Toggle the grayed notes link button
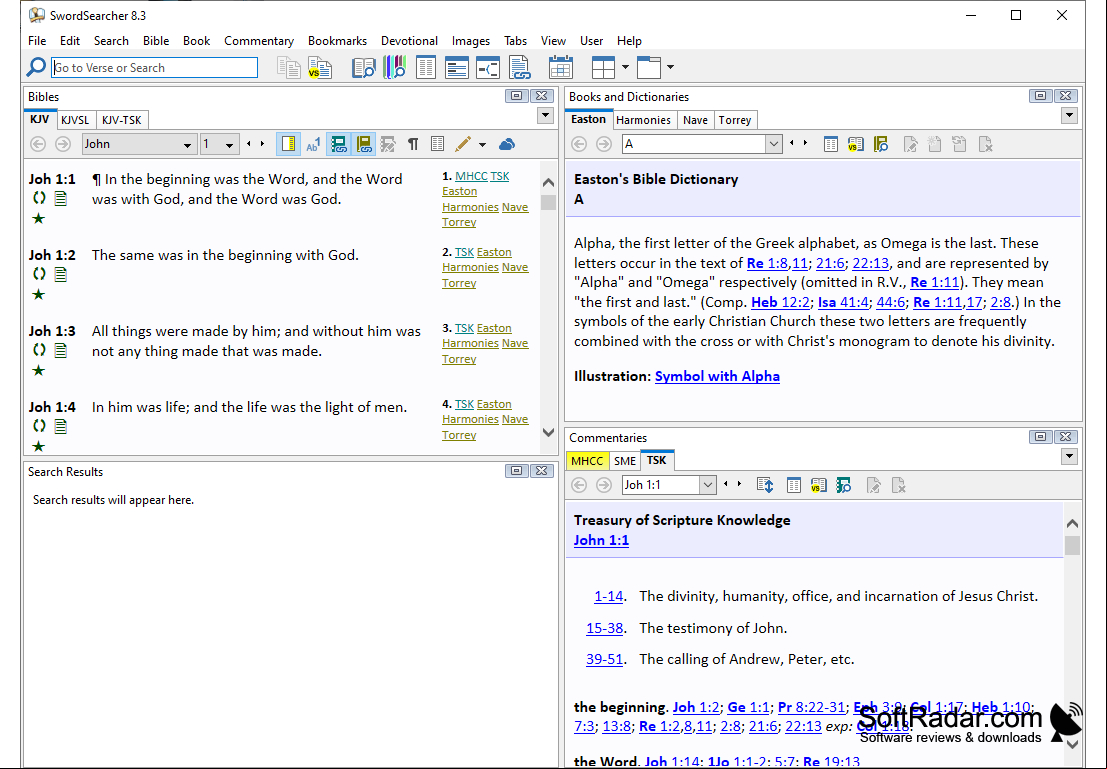 [x=388, y=144]
